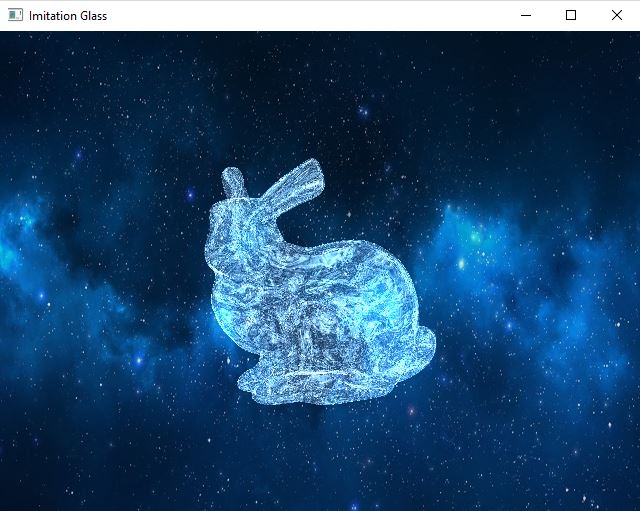Screen dimensions: 640x511
Task: Minimize the Imitation Glass window
Action: coord(526,16)
